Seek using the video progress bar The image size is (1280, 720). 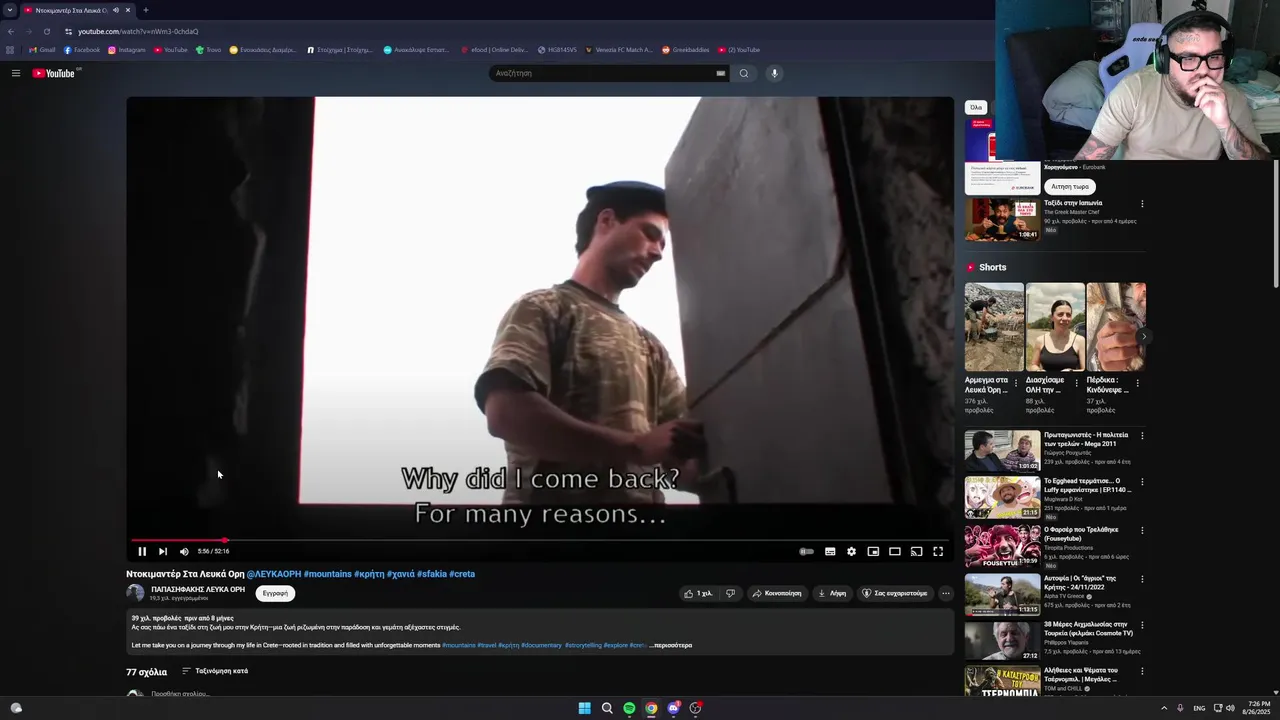pyautogui.click(x=540, y=540)
